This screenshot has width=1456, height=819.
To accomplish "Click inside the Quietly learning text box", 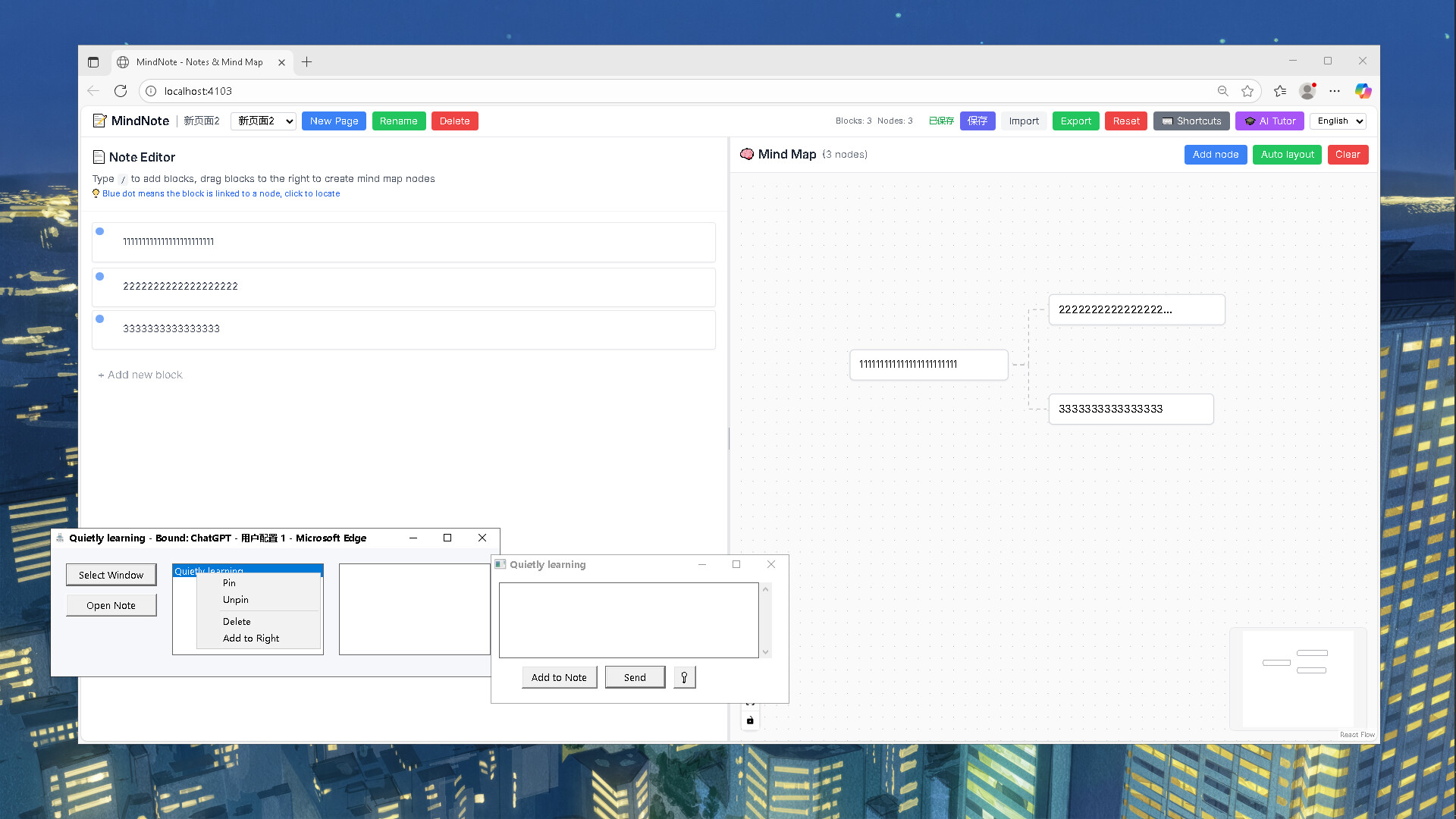I will point(628,620).
